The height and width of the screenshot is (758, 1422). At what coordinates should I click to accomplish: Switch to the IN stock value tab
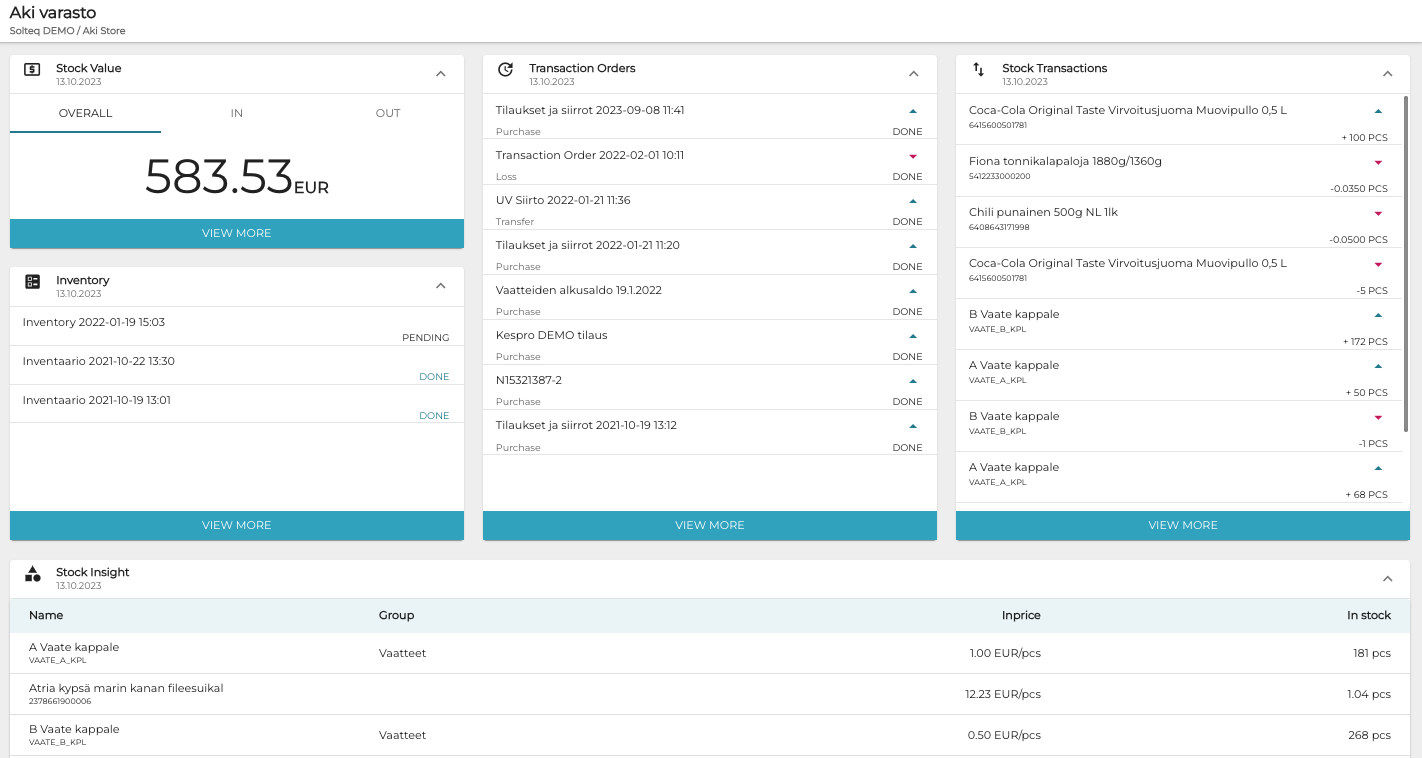click(237, 113)
